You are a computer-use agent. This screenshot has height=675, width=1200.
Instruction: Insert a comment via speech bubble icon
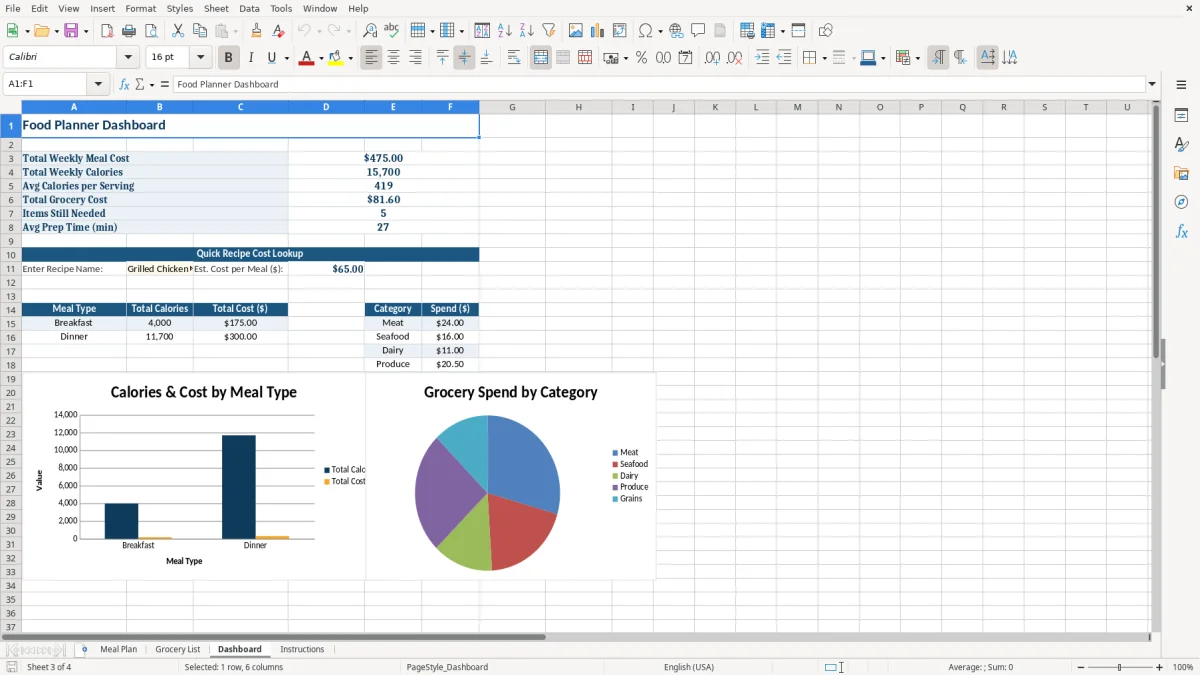[x=698, y=31]
